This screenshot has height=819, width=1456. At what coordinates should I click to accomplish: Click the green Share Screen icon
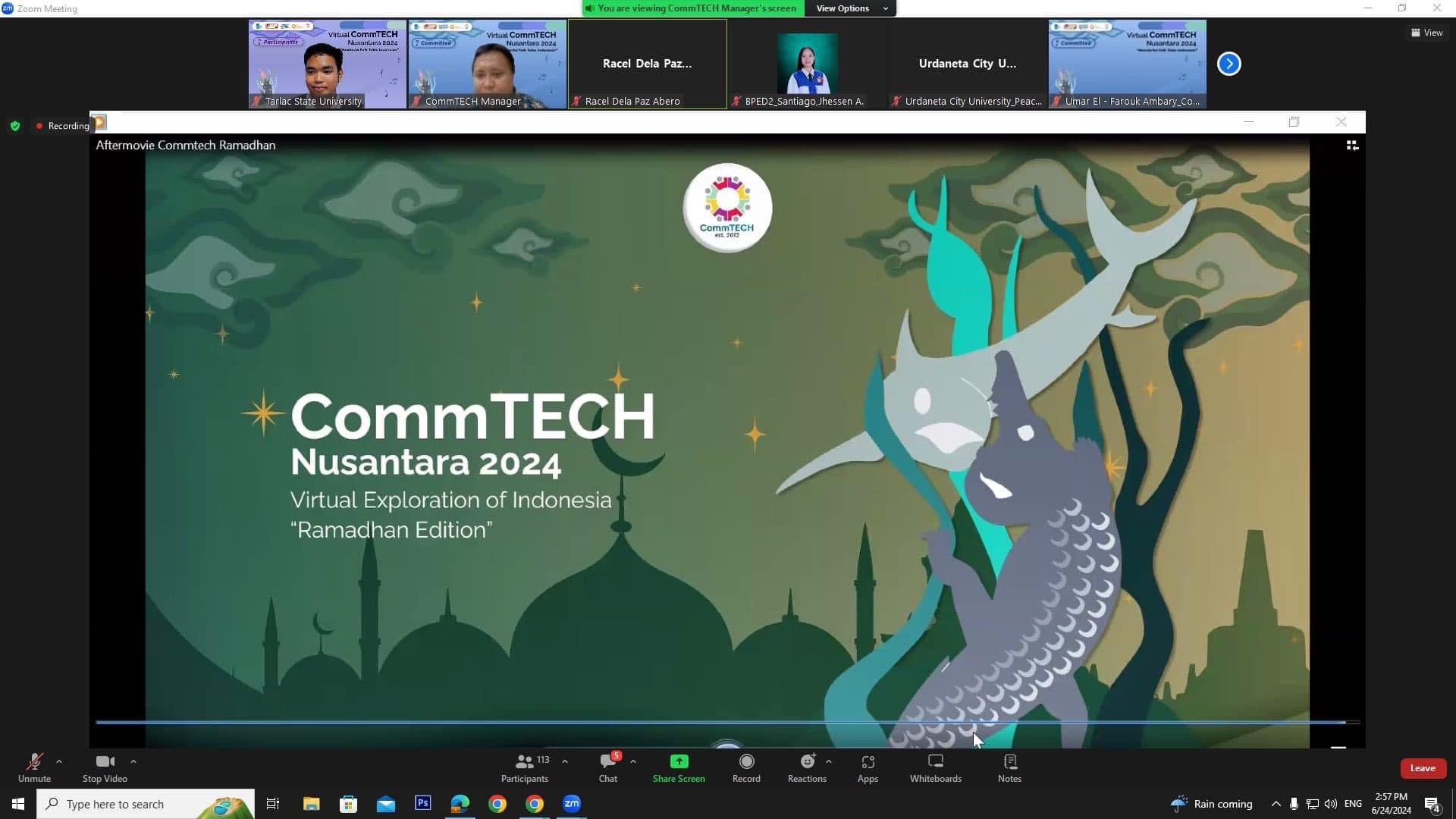pos(679,761)
